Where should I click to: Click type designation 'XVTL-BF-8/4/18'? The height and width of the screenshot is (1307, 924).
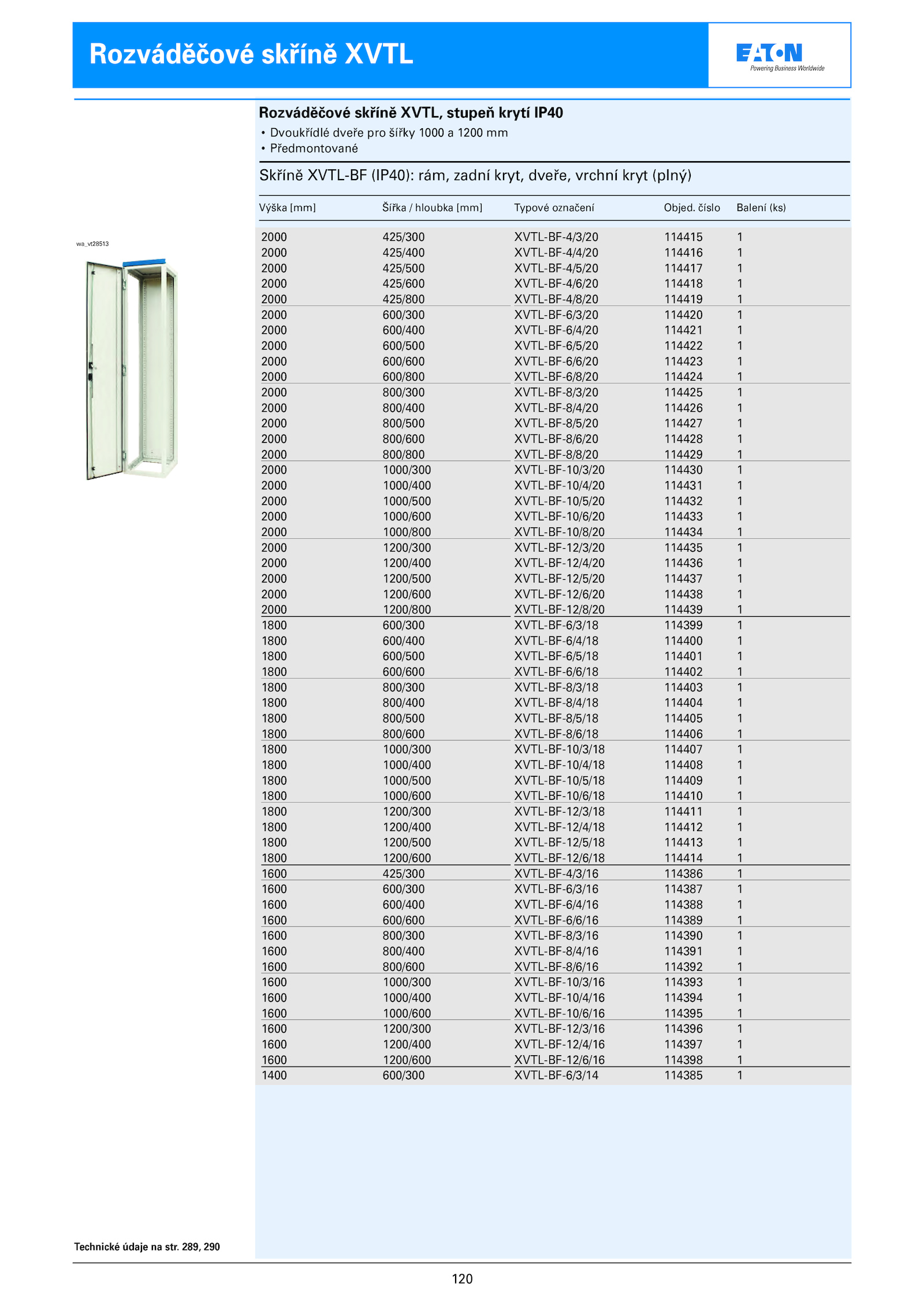556,703
